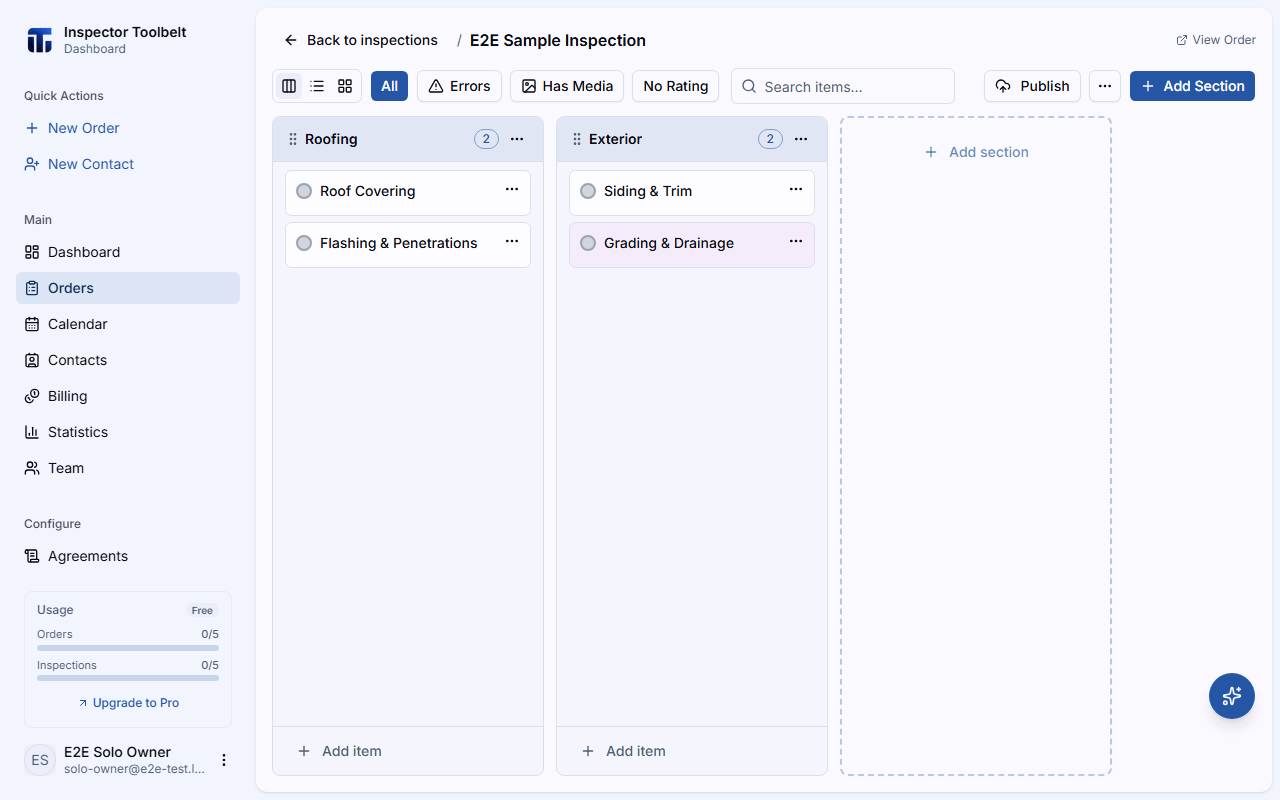Open the Exterior section options menu
1280x800 pixels.
[801, 139]
